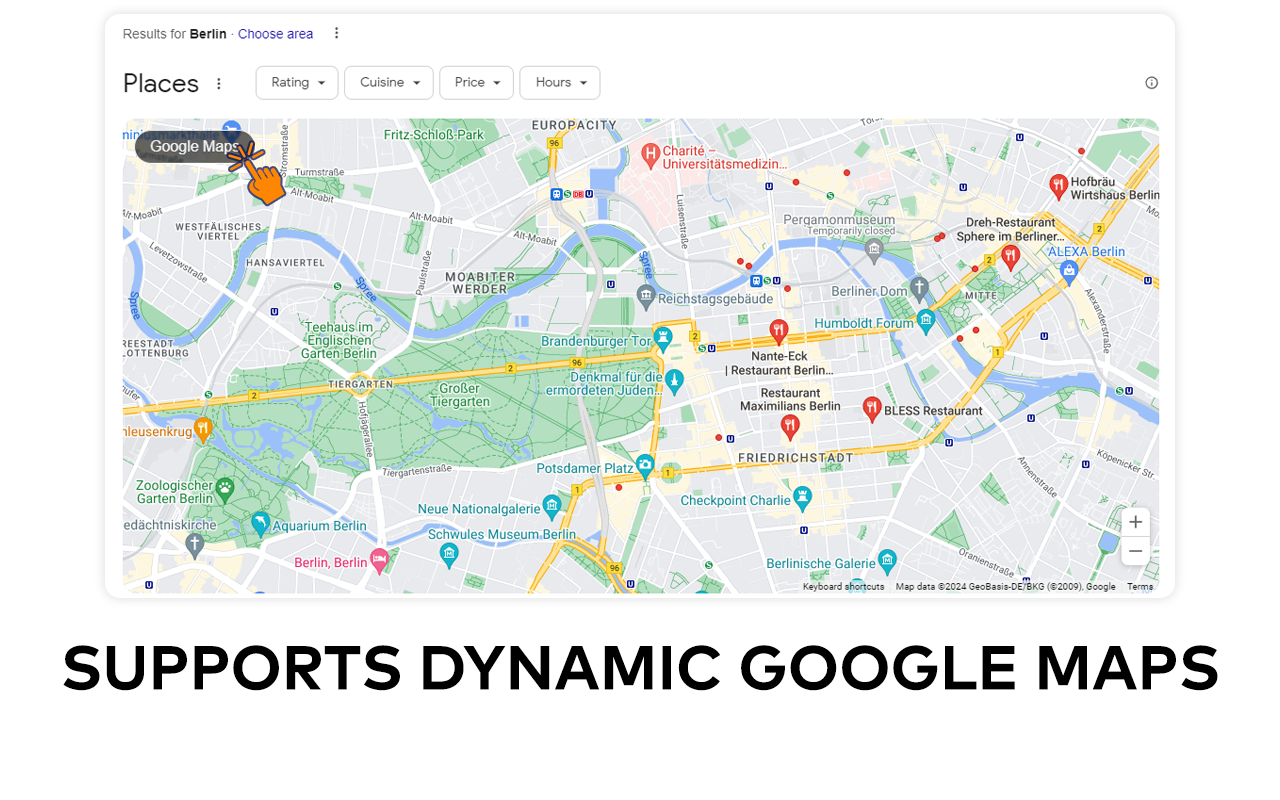Click the Teehaus im Englischen Garten label
The height and width of the screenshot is (800, 1280).
pyautogui.click(x=340, y=340)
